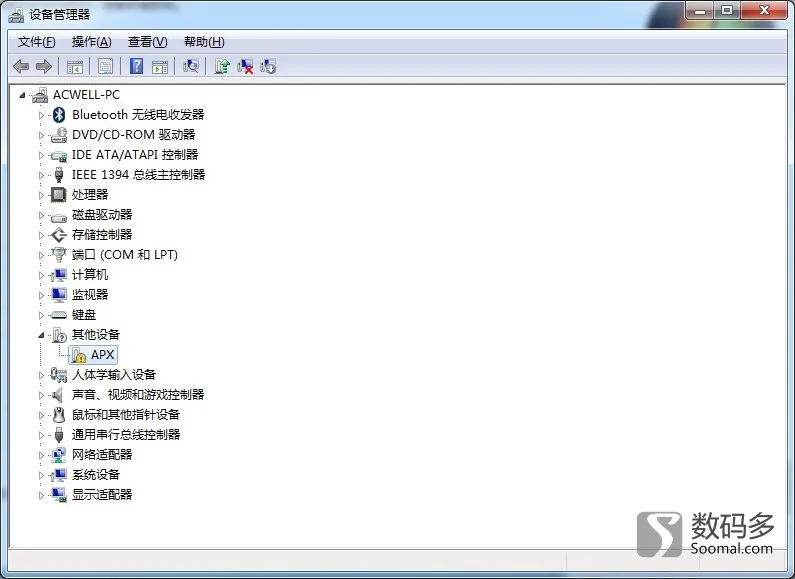The height and width of the screenshot is (579, 795).
Task: Click the IEEE 1394 connector icon
Action: pos(59,175)
